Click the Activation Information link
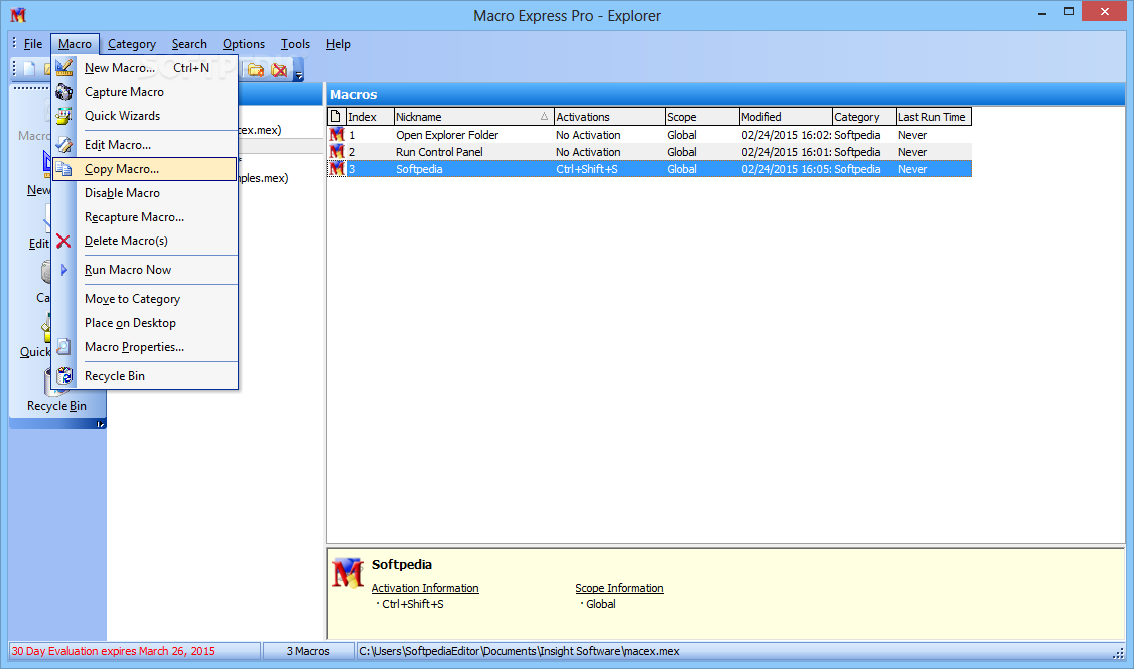Image resolution: width=1134 pixels, height=669 pixels. tap(425, 588)
